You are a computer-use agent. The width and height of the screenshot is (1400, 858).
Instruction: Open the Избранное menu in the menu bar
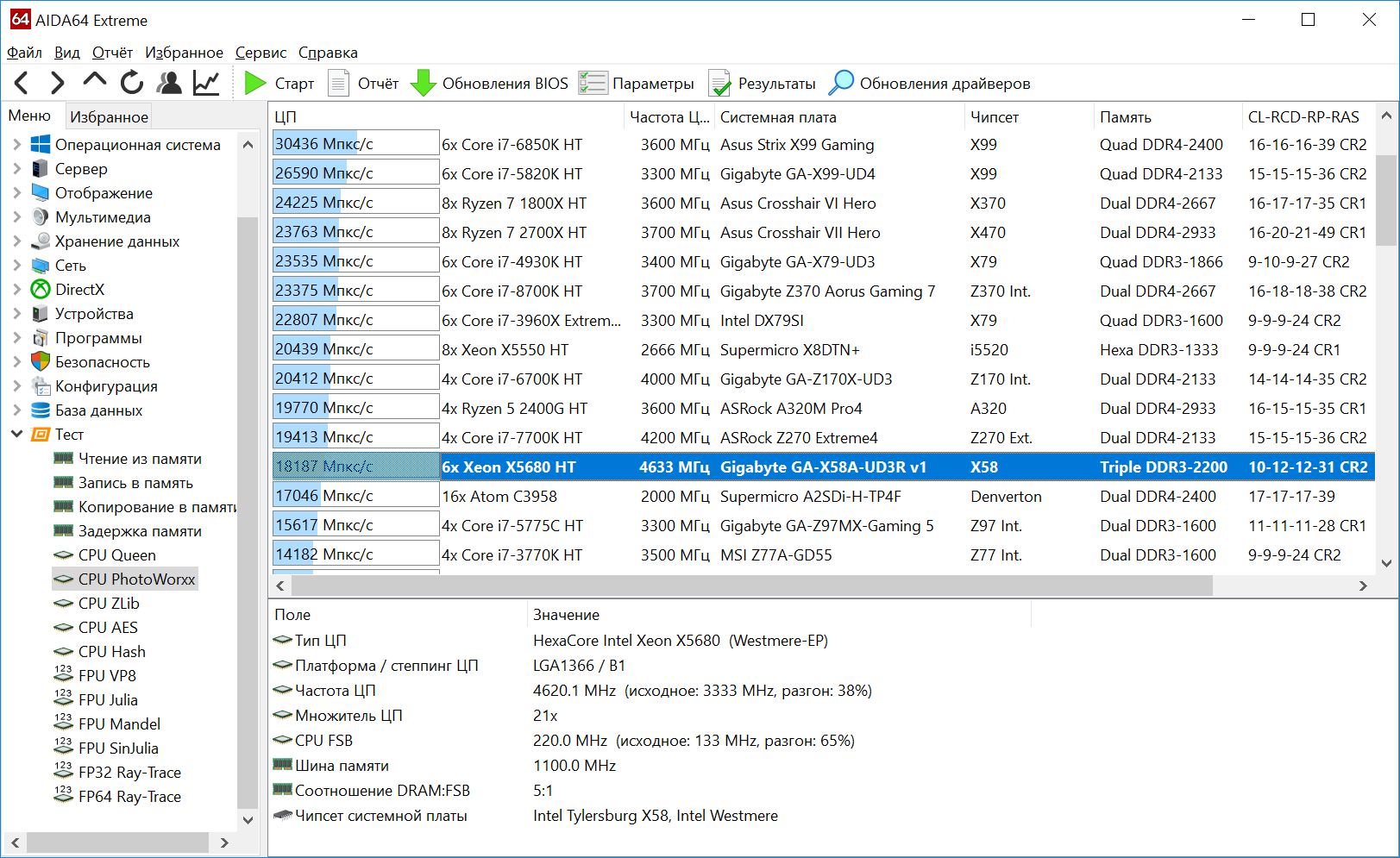(x=184, y=53)
